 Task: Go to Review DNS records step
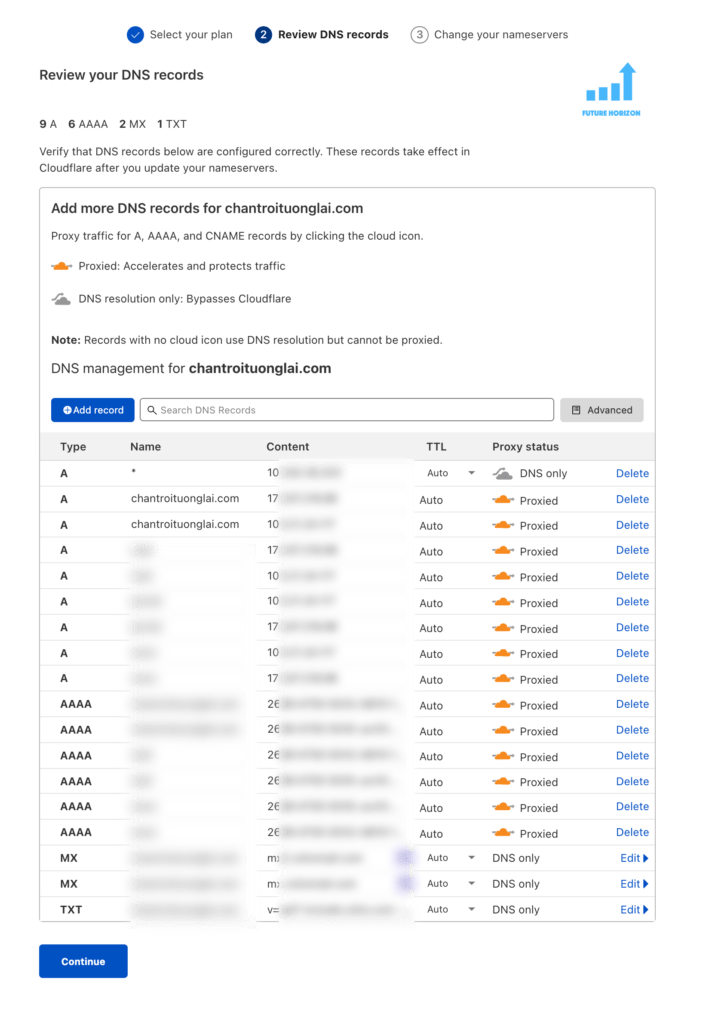point(322,35)
